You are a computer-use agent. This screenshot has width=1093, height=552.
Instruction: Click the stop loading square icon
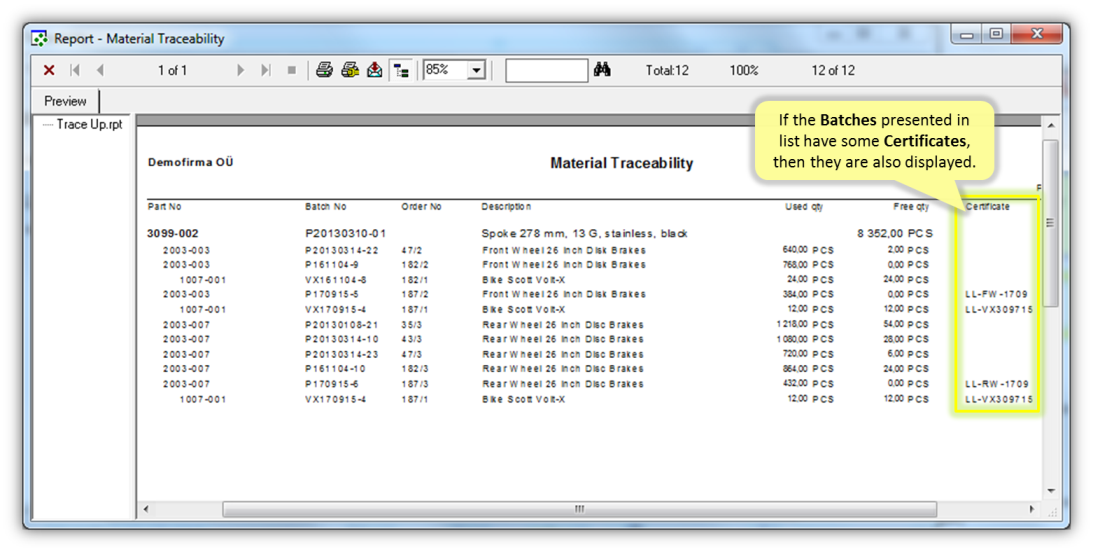tap(291, 70)
